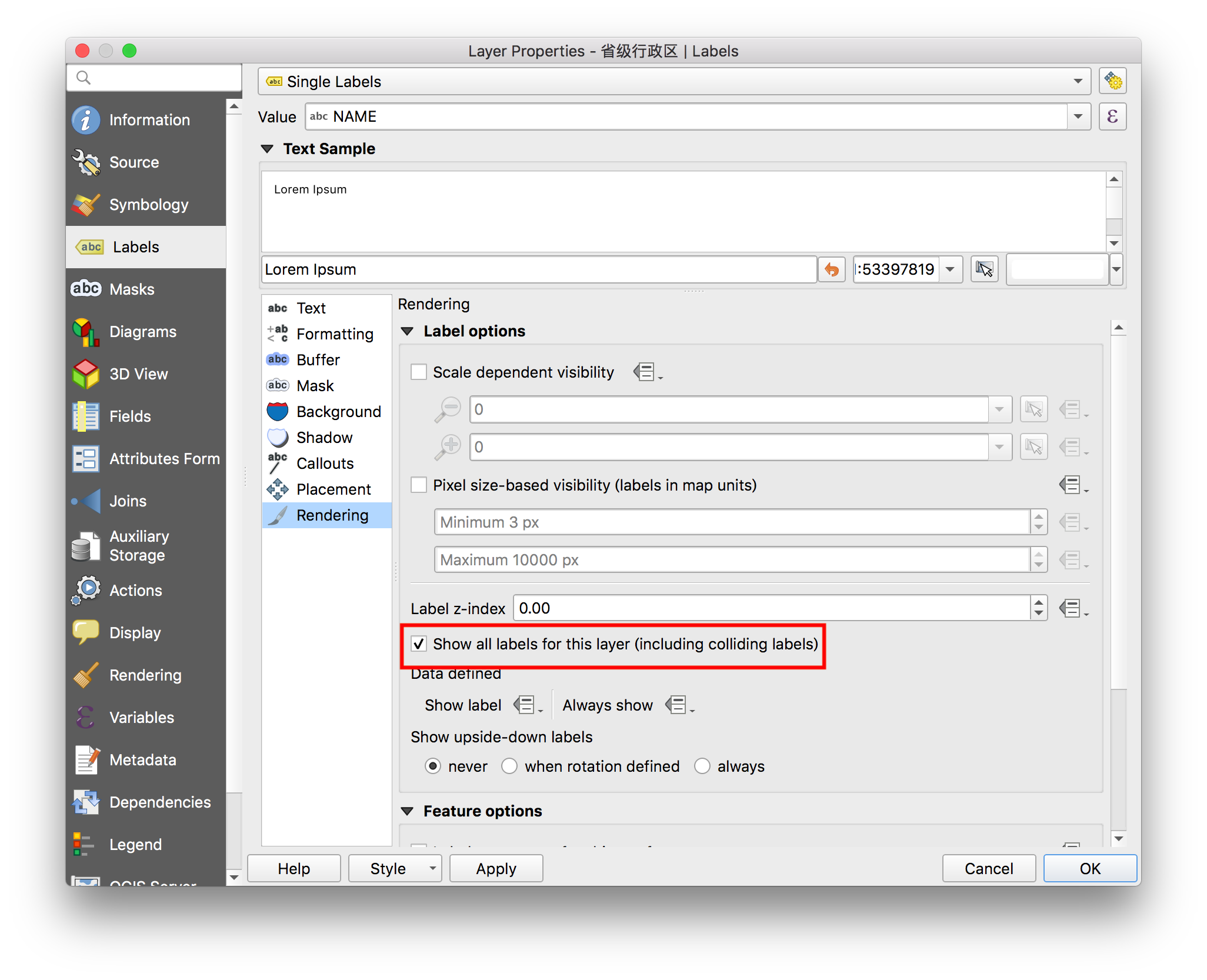Collapse the Text Sample section
Image resolution: width=1207 pixels, height=980 pixels.
pyautogui.click(x=267, y=149)
